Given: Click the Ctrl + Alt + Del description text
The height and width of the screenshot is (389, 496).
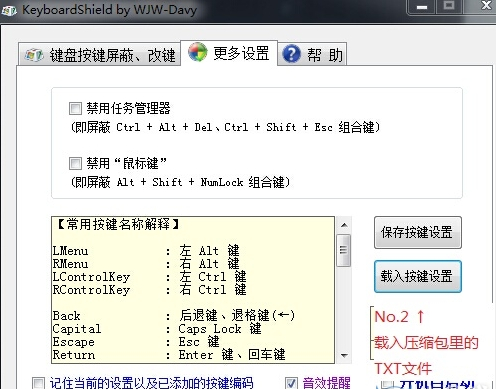Looking at the screenshot, I should [x=225, y=127].
